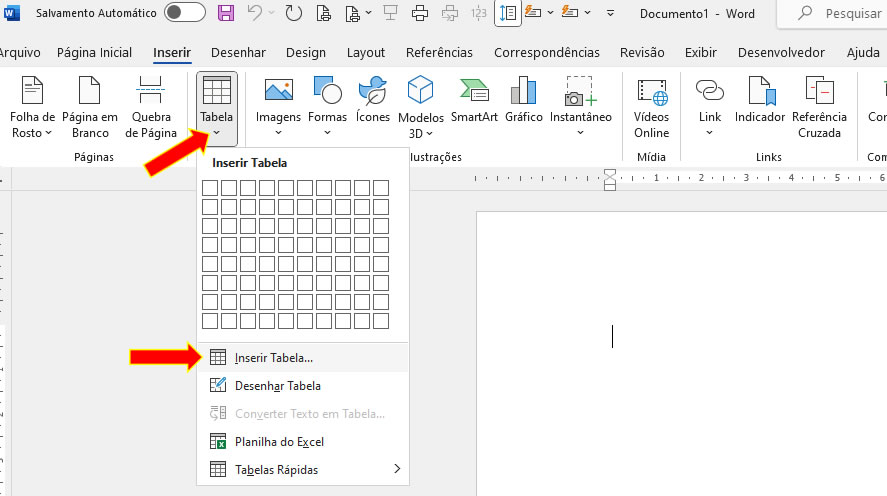Click the Link button
887x496 pixels.
(709, 107)
